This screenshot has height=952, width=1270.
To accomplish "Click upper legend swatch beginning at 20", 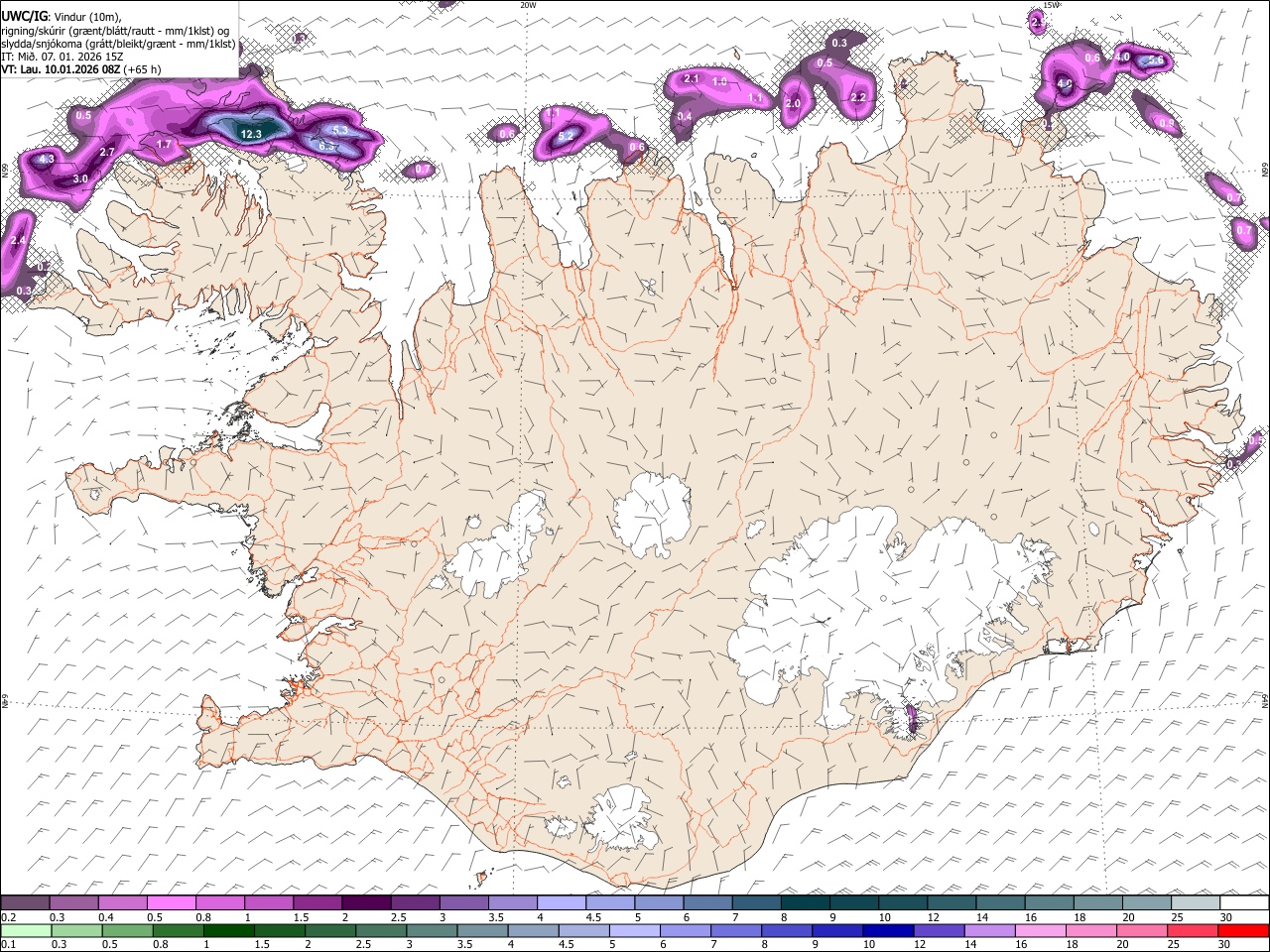I will coord(1148,903).
